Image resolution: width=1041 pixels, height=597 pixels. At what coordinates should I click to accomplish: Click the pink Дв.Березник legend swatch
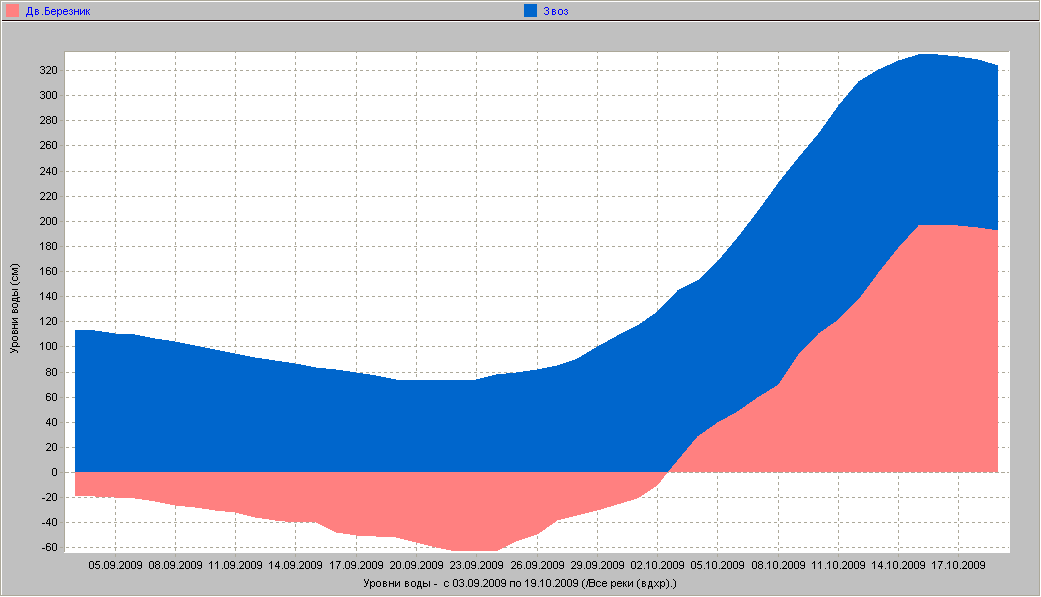pyautogui.click(x=13, y=11)
